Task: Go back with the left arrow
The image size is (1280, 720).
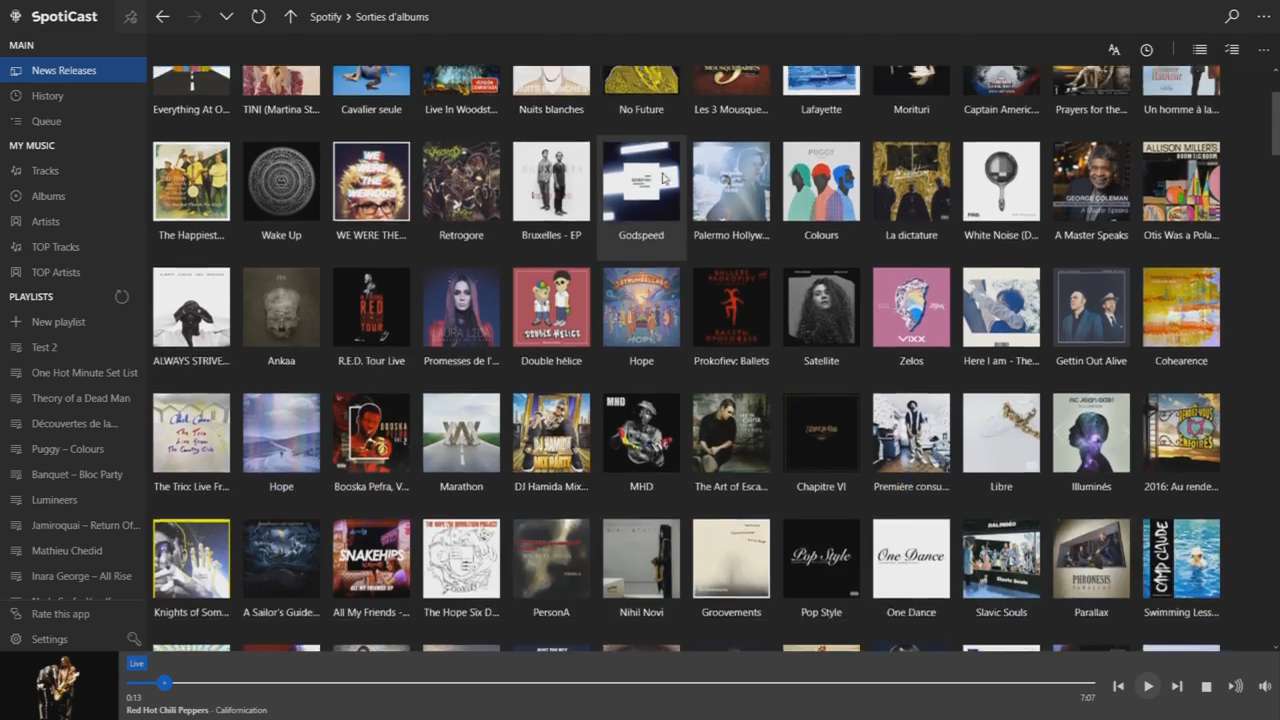Action: 163,17
